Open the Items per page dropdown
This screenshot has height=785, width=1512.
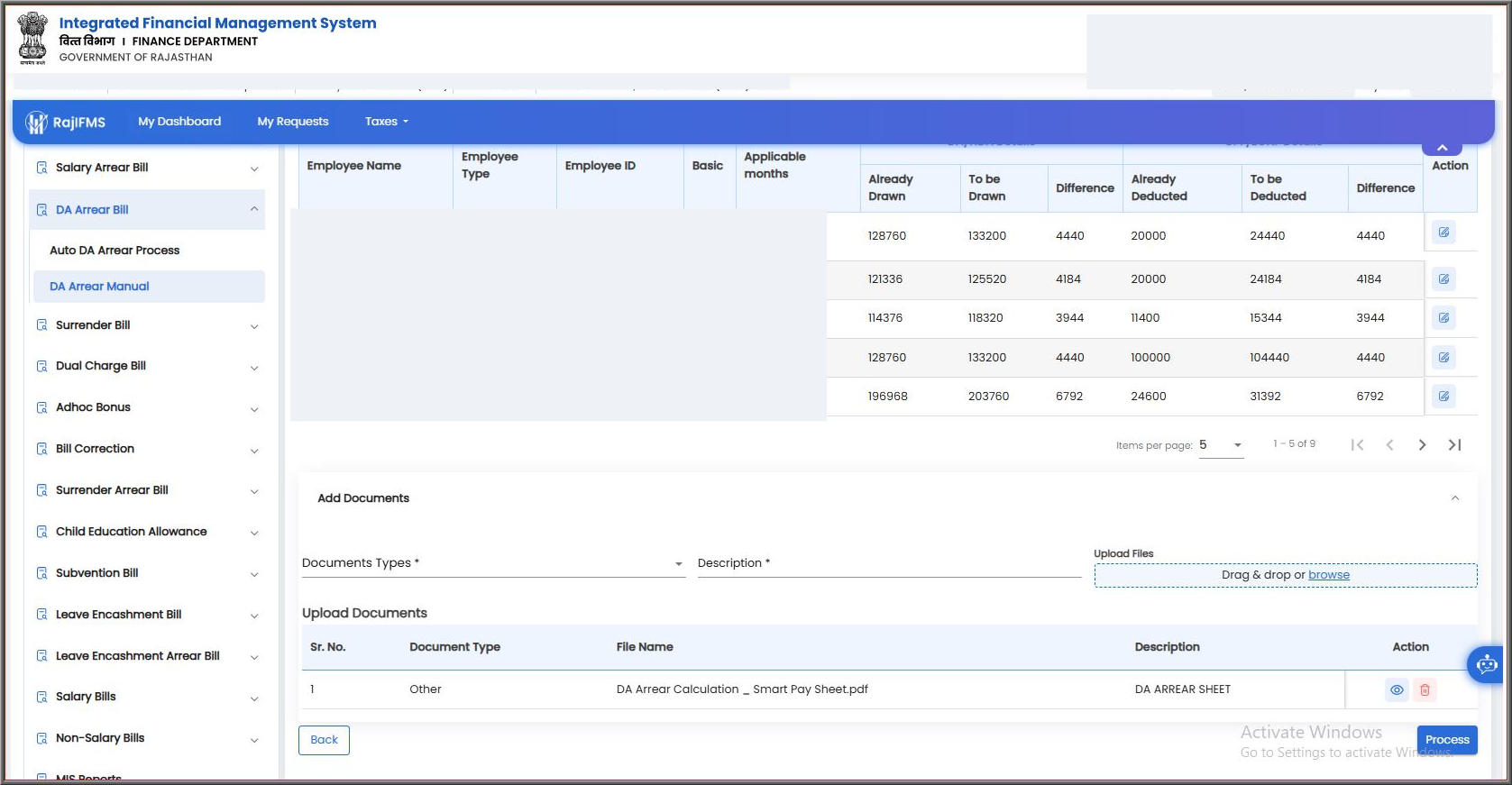coord(1222,445)
